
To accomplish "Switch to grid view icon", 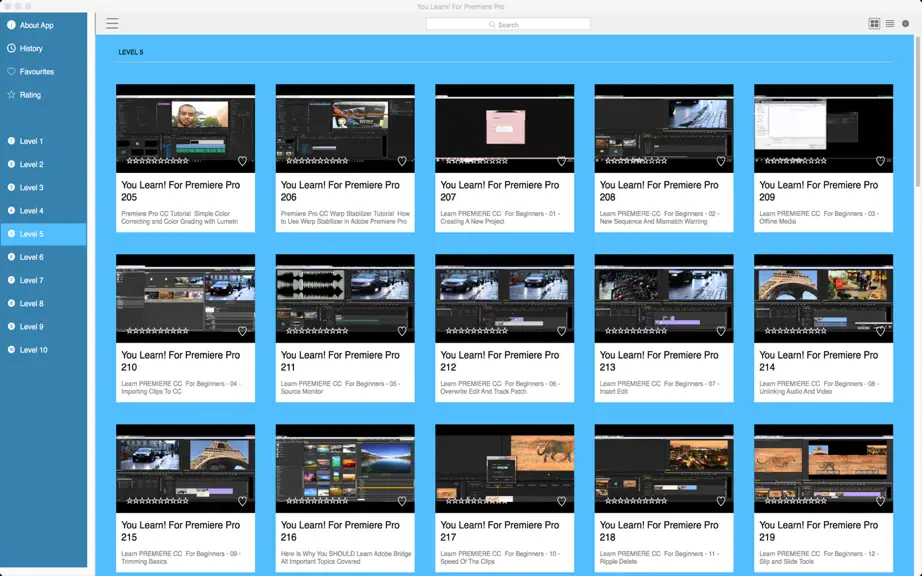I will pyautogui.click(x=874, y=24).
